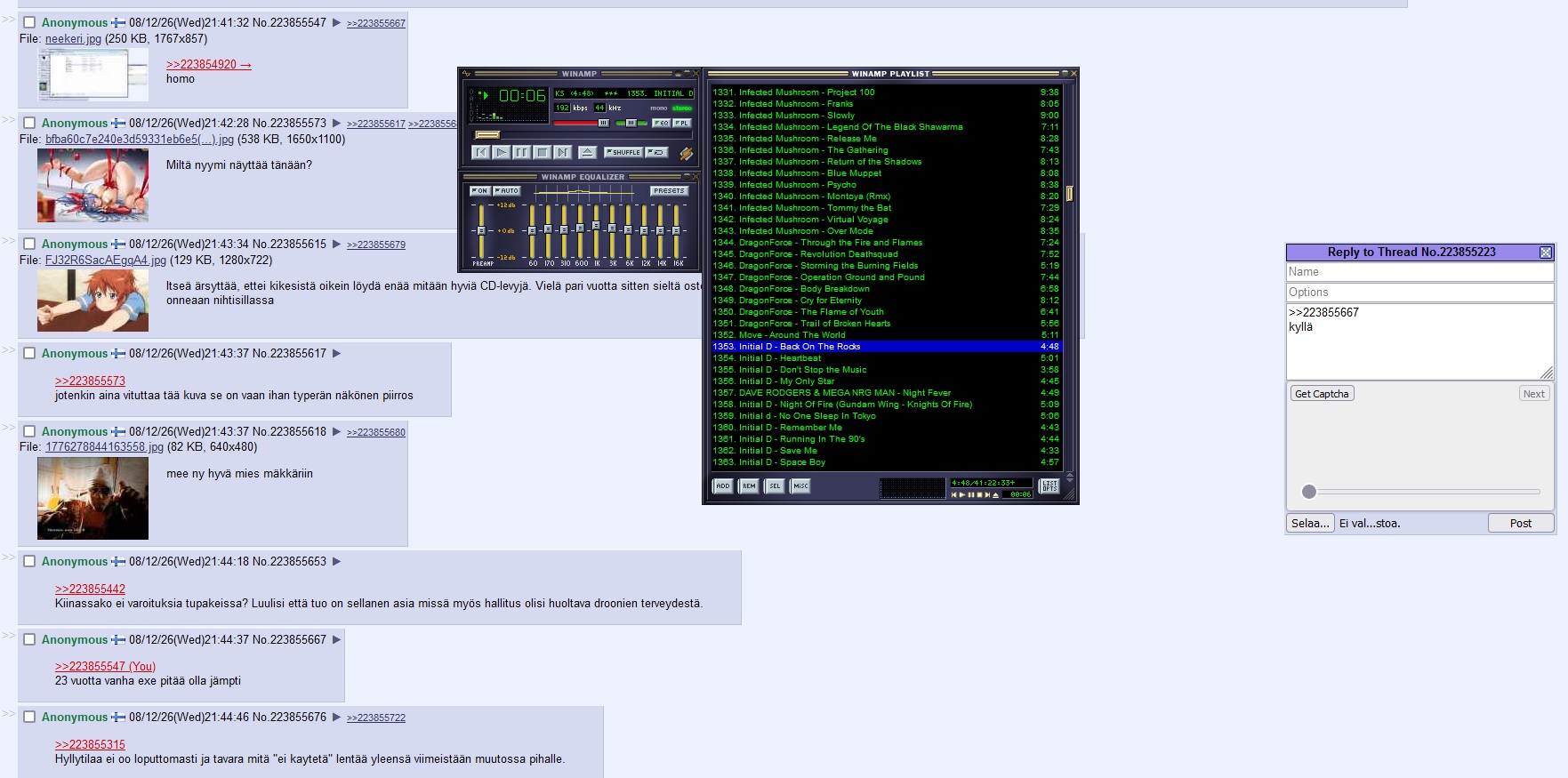Open the playlist ADD menu

pyautogui.click(x=723, y=485)
